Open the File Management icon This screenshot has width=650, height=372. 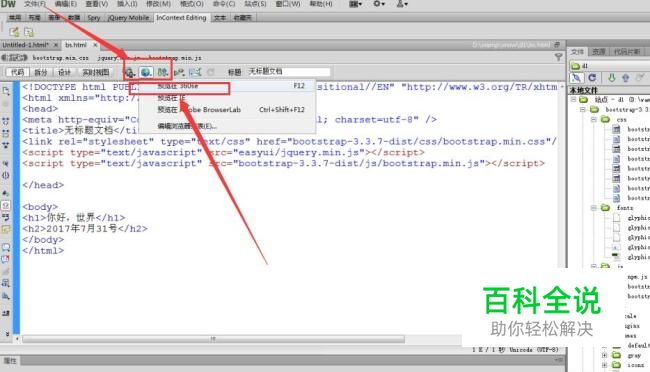(x=162, y=73)
